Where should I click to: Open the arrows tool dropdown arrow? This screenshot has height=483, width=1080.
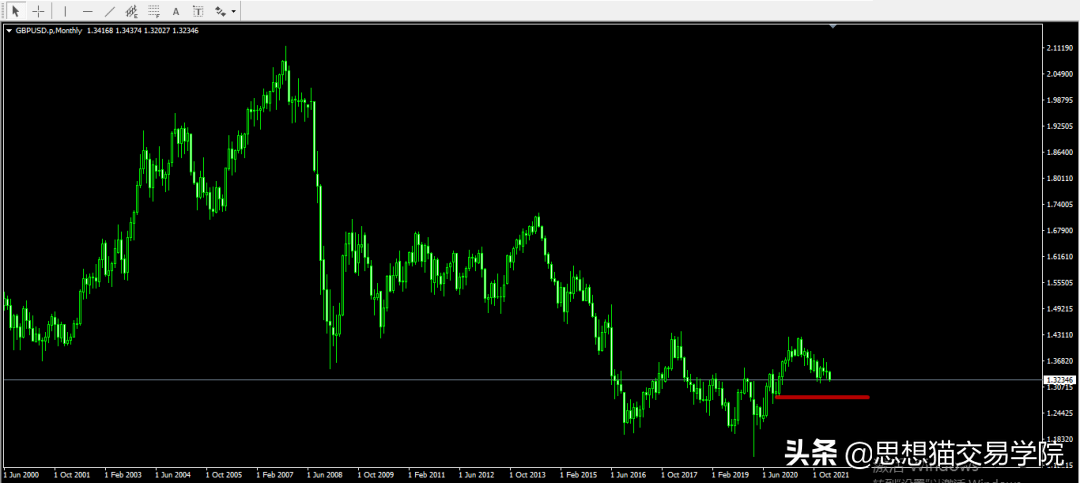tap(234, 12)
